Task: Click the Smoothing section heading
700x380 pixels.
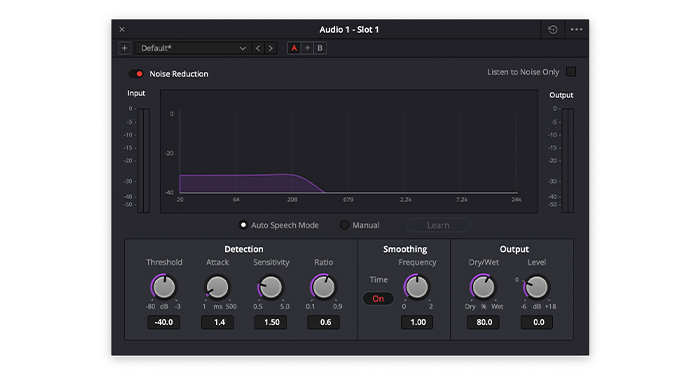Action: 405,249
